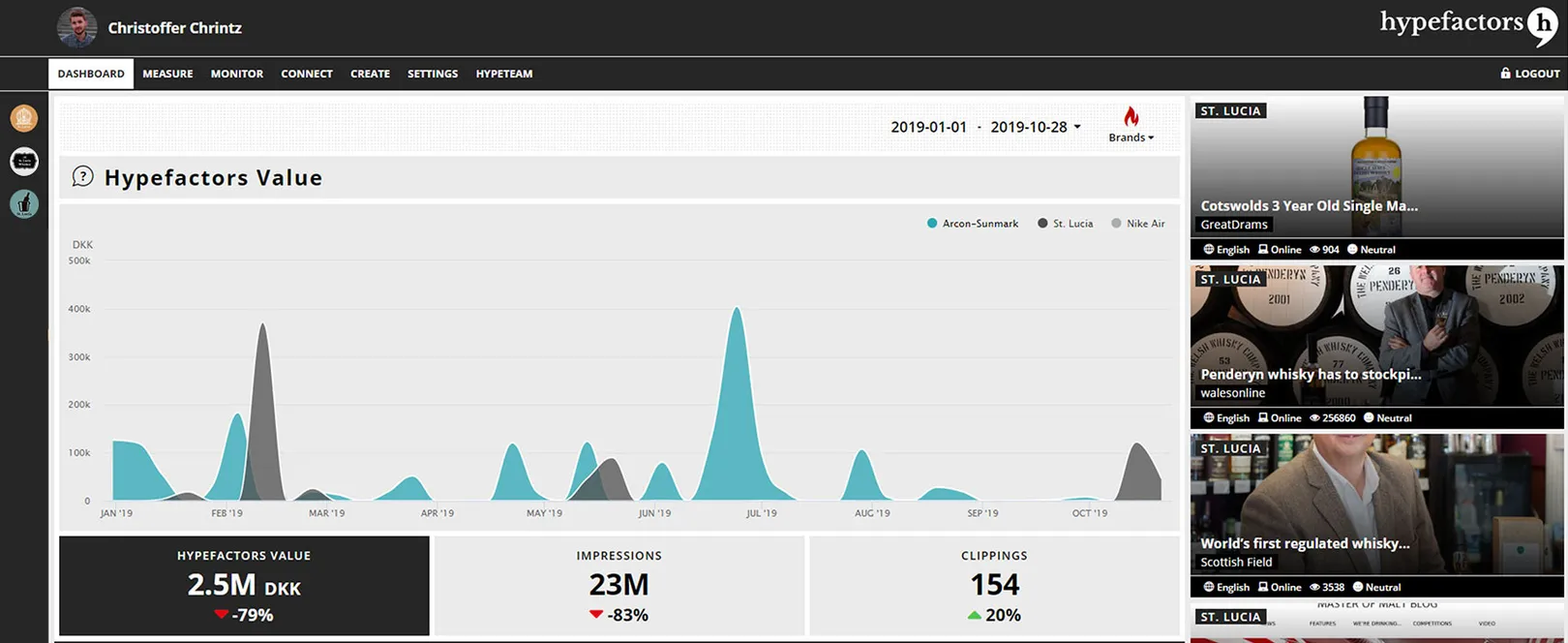Viewport: 1568px width, 643px height.
Task: Toggle the St. Lucia legend series
Action: pos(1065,223)
